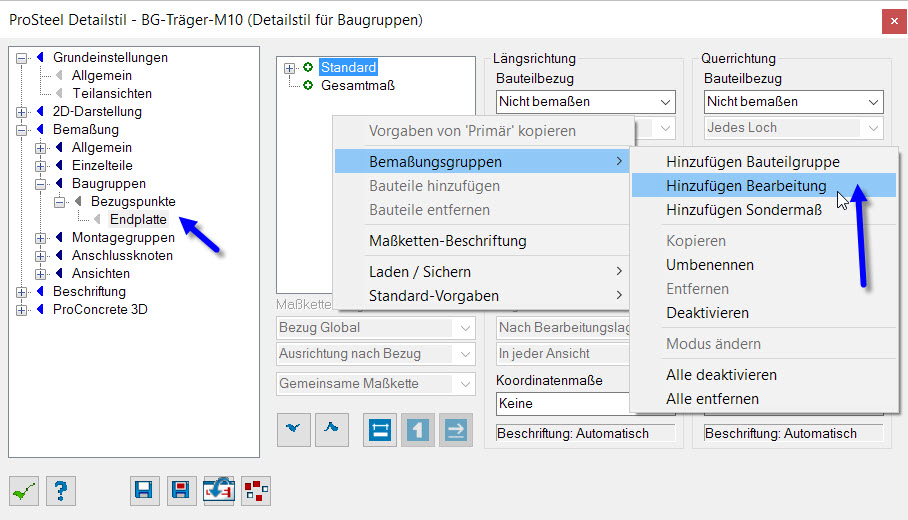This screenshot has height=520, width=908.
Task: Select the Standard dimension group
Action: [x=349, y=67]
